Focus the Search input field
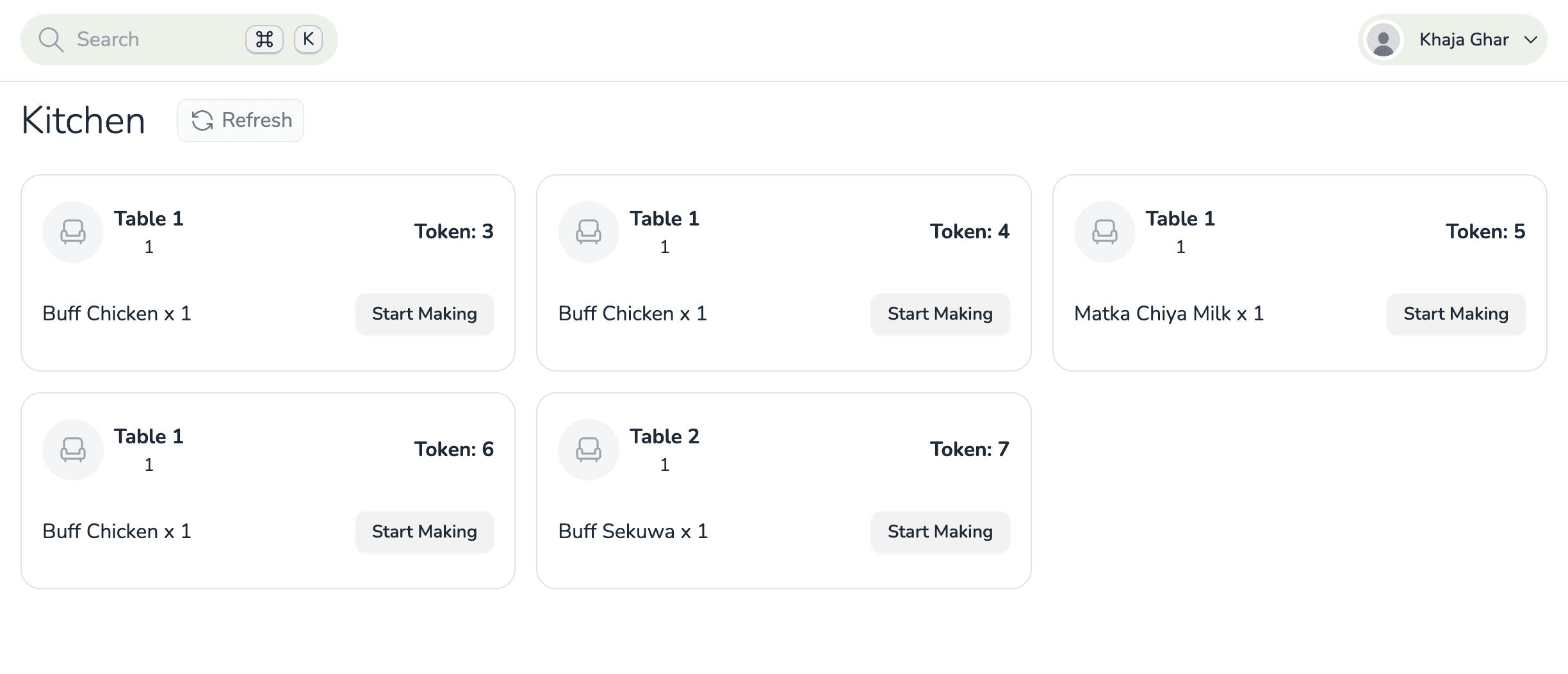This screenshot has height=674, width=1568. click(x=154, y=40)
